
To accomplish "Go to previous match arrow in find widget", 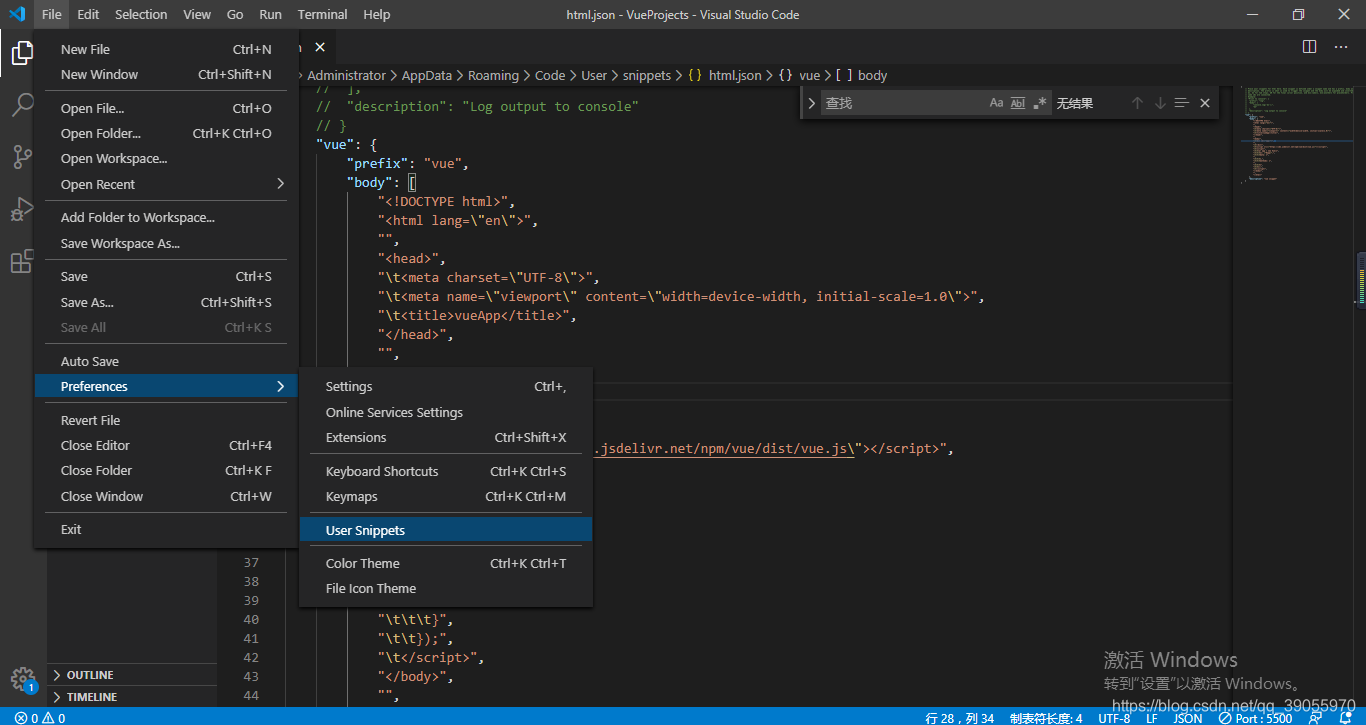I will point(1137,103).
